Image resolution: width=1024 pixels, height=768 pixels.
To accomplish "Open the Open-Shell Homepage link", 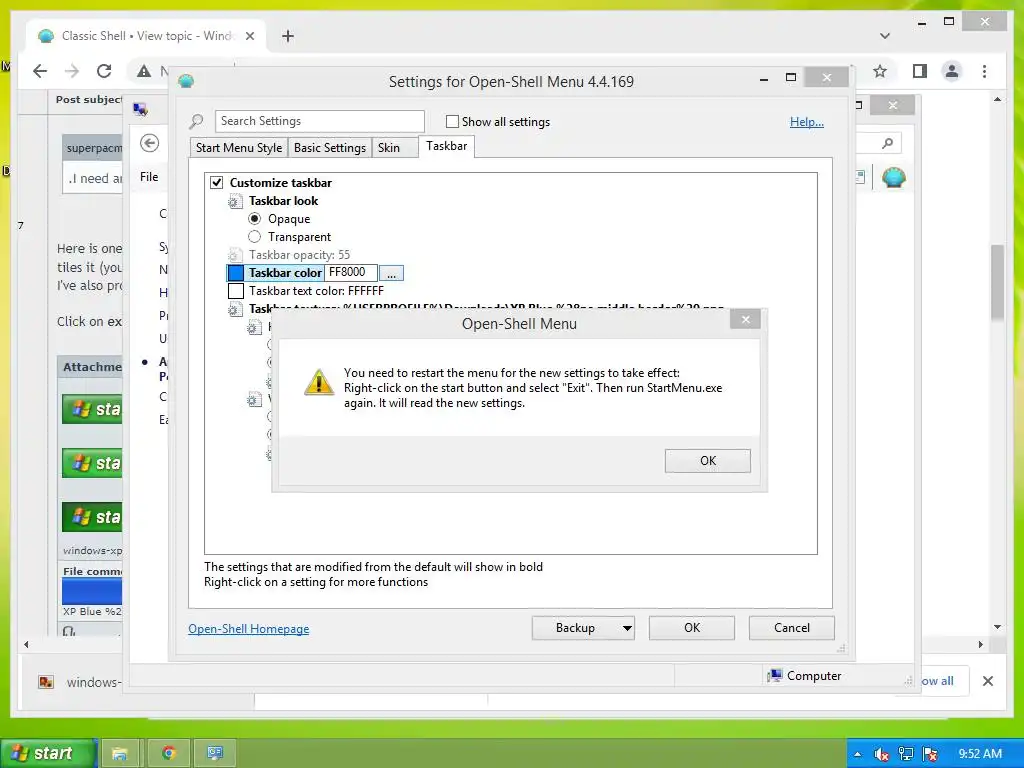I will pos(249,628).
